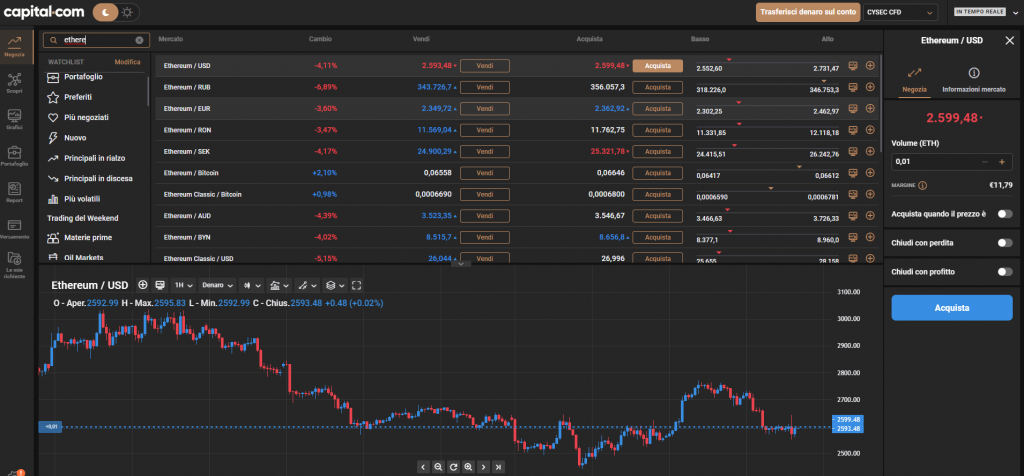Click Acquista button in the Ethereum / SEK row
The height and width of the screenshot is (476, 1024).
point(658,151)
